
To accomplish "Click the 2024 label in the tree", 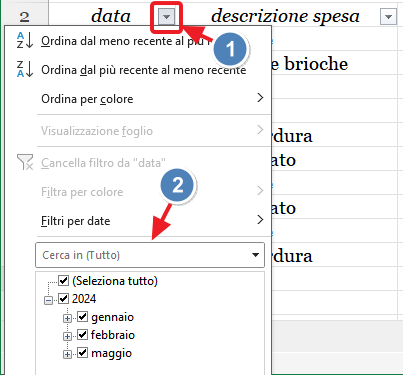I will pos(84,299).
